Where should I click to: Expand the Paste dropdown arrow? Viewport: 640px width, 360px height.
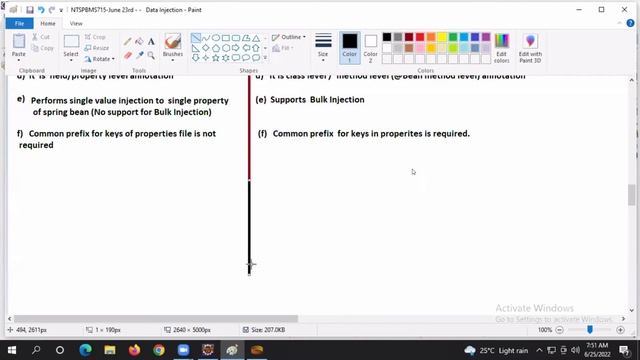pos(19,60)
